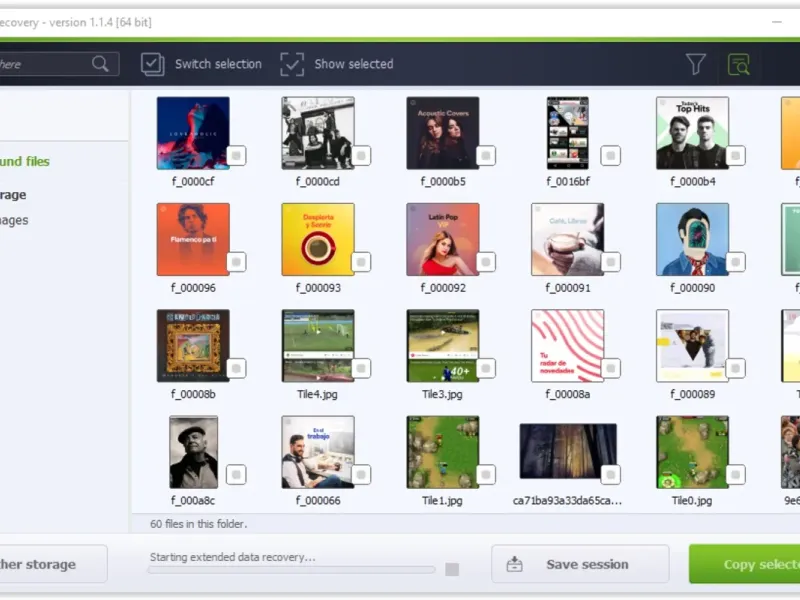
Task: Click the Tile3.jpg file name
Action: (442, 394)
